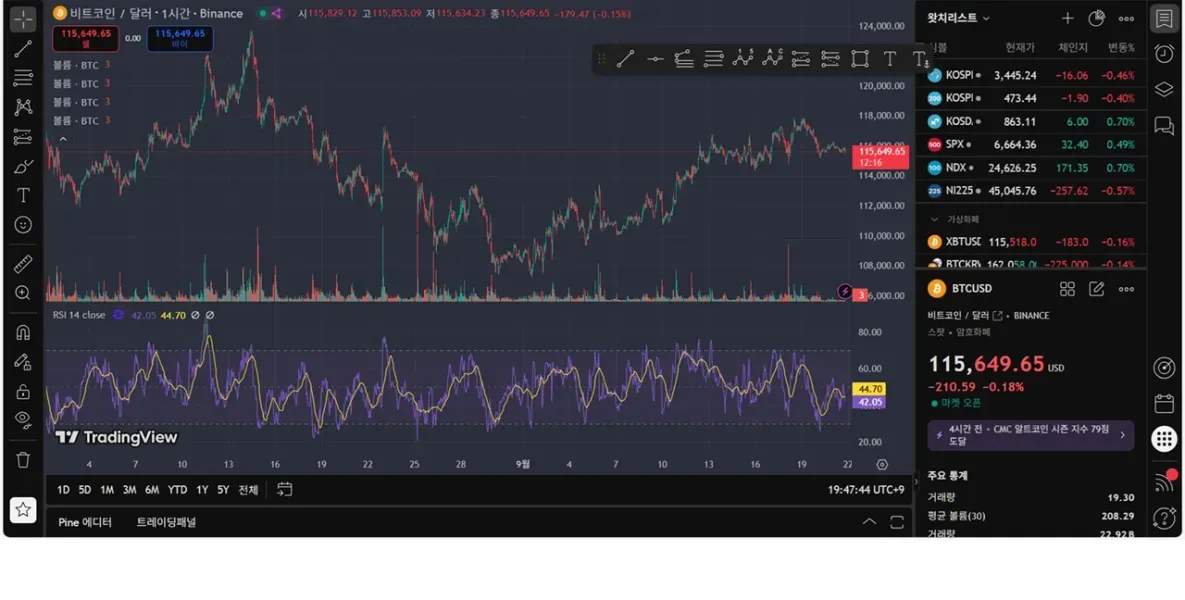
Task: Open the alerts clock icon in right sidebar
Action: point(1163,53)
